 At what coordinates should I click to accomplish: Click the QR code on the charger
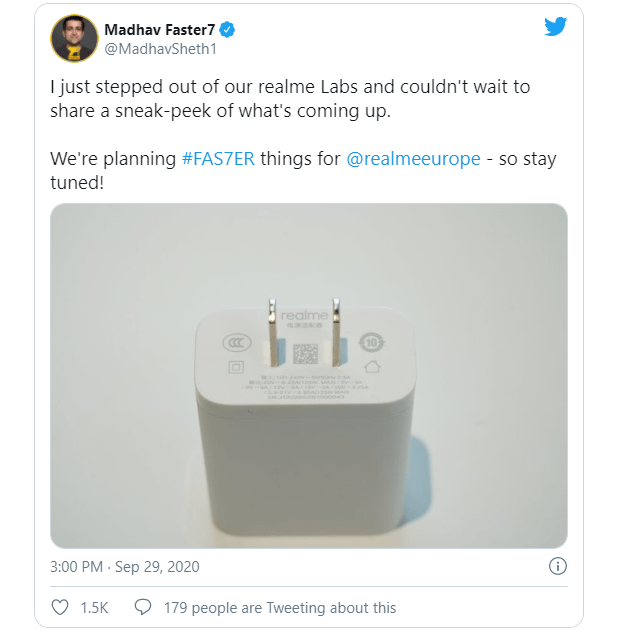tap(305, 354)
